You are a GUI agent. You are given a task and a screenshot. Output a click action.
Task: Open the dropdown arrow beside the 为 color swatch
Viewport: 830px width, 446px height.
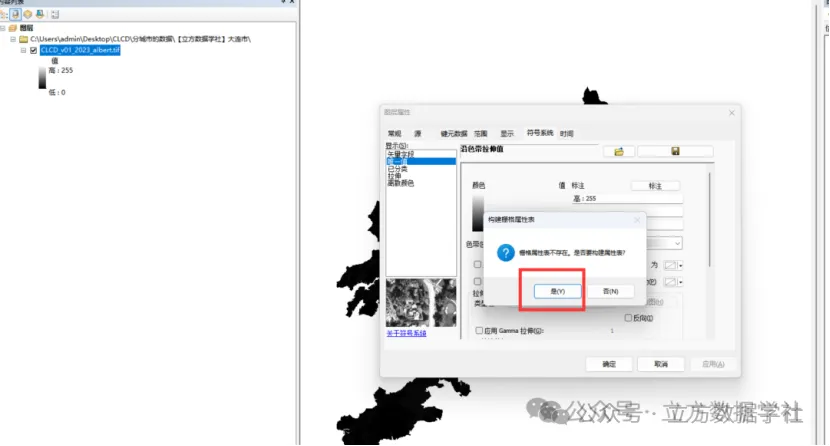[681, 266]
